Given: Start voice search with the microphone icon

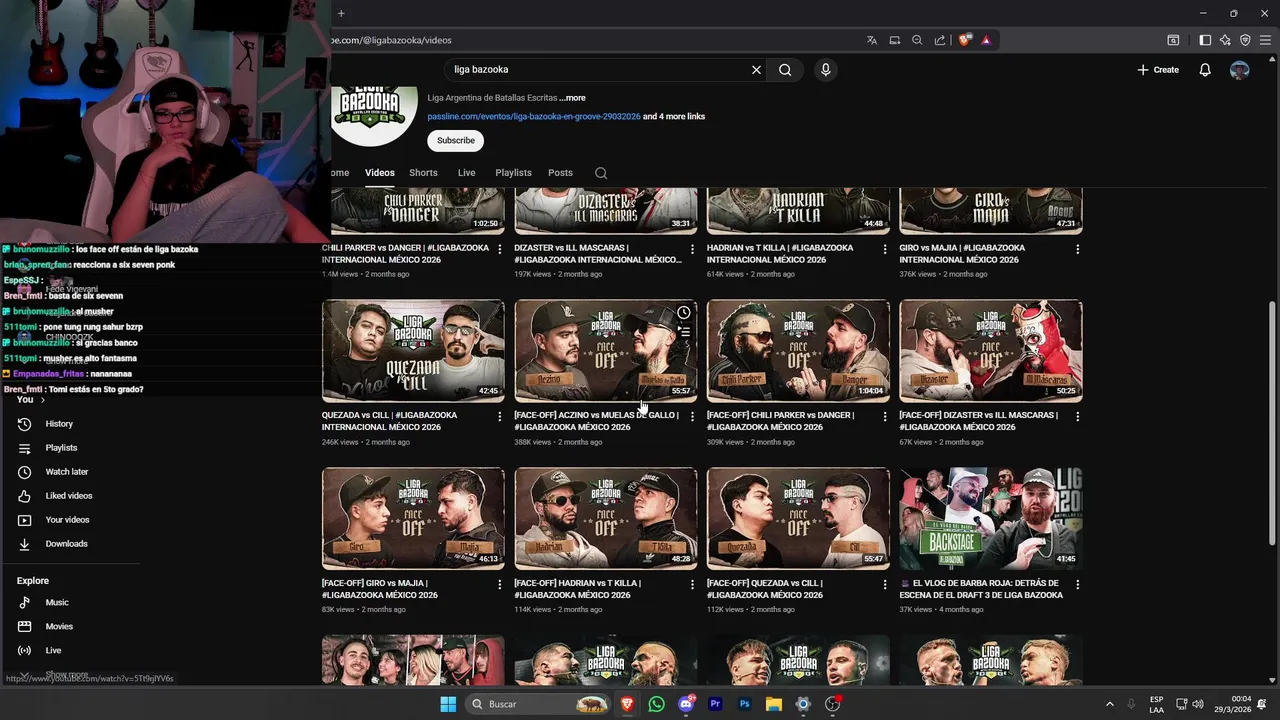Looking at the screenshot, I should pos(825,70).
